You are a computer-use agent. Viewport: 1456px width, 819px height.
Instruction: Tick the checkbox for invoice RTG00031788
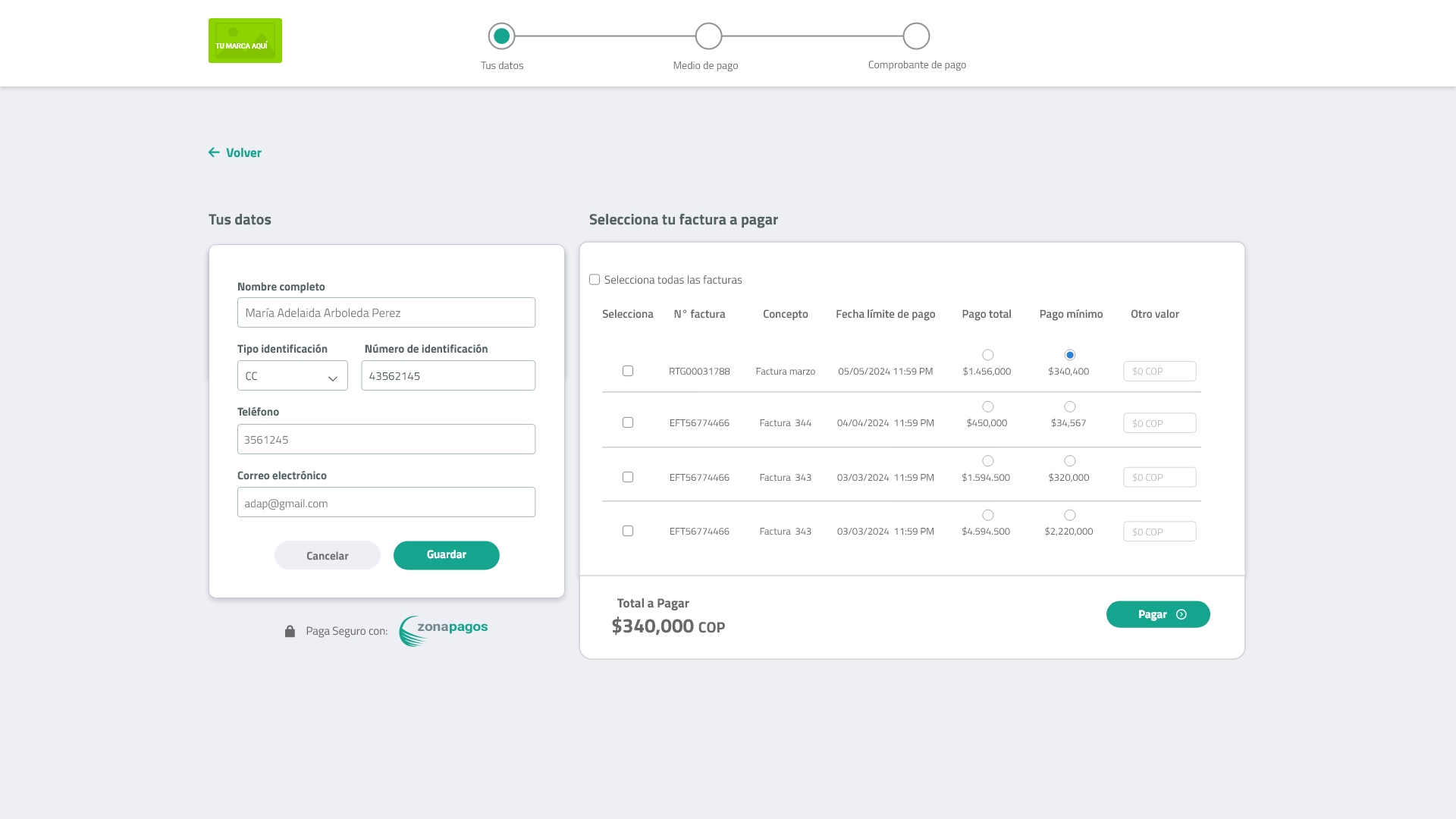coord(628,371)
